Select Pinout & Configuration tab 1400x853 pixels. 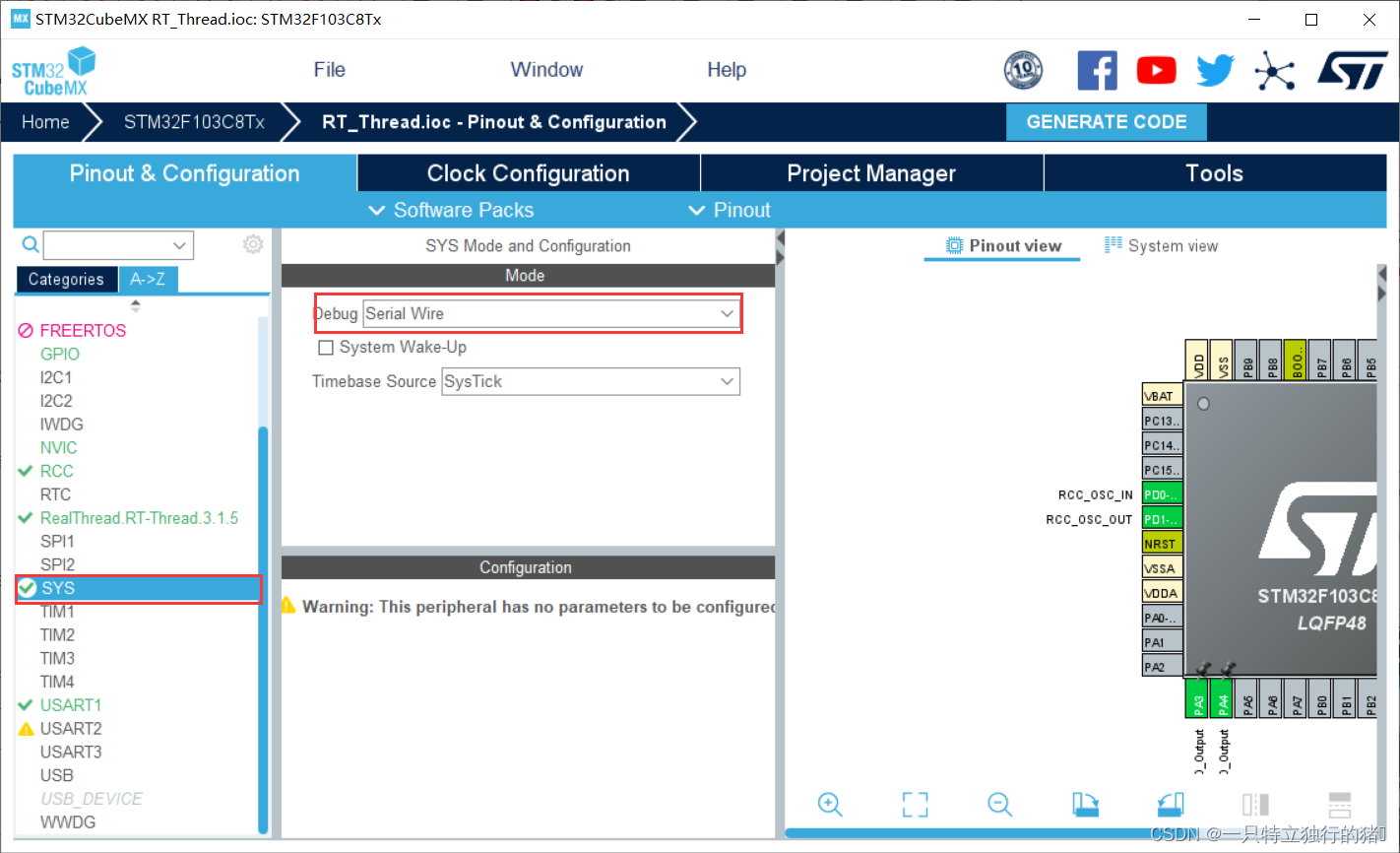(185, 173)
